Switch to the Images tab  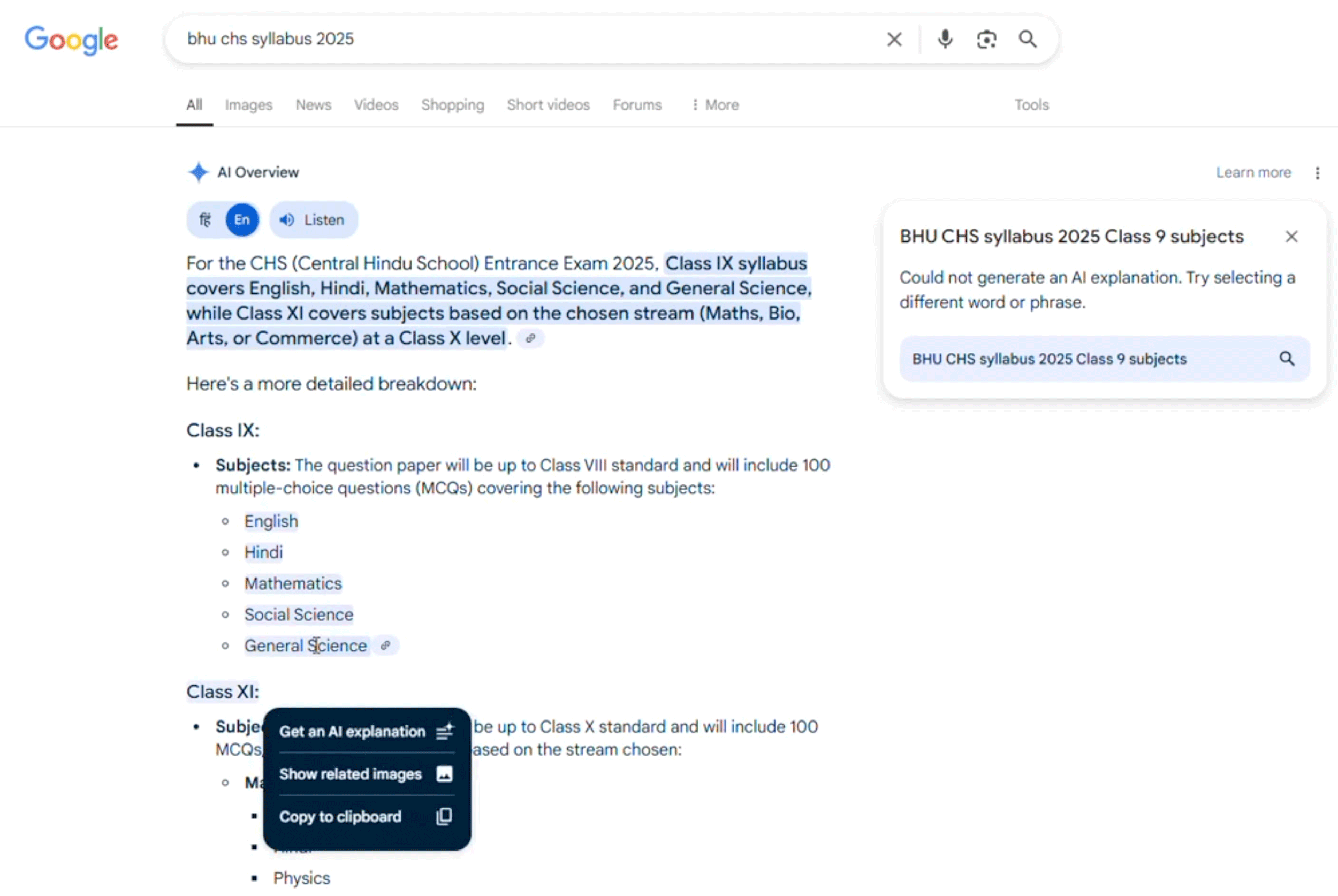pos(248,104)
